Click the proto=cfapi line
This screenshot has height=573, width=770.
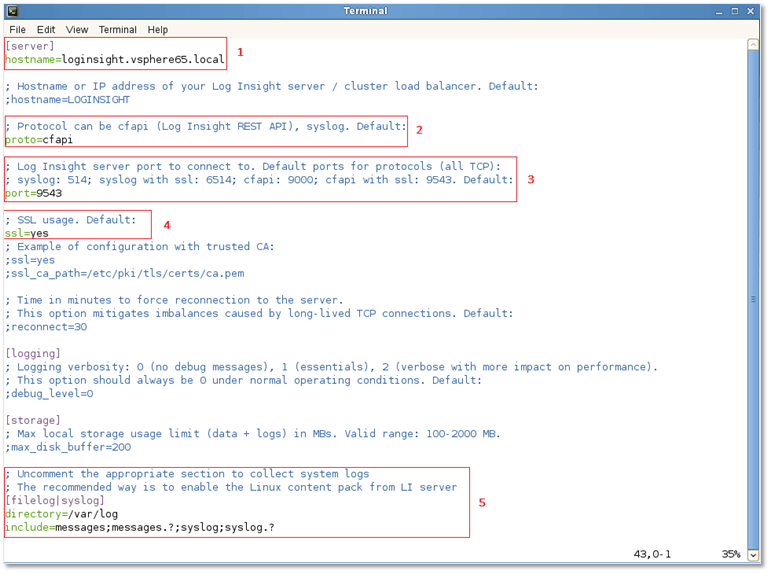39,140
